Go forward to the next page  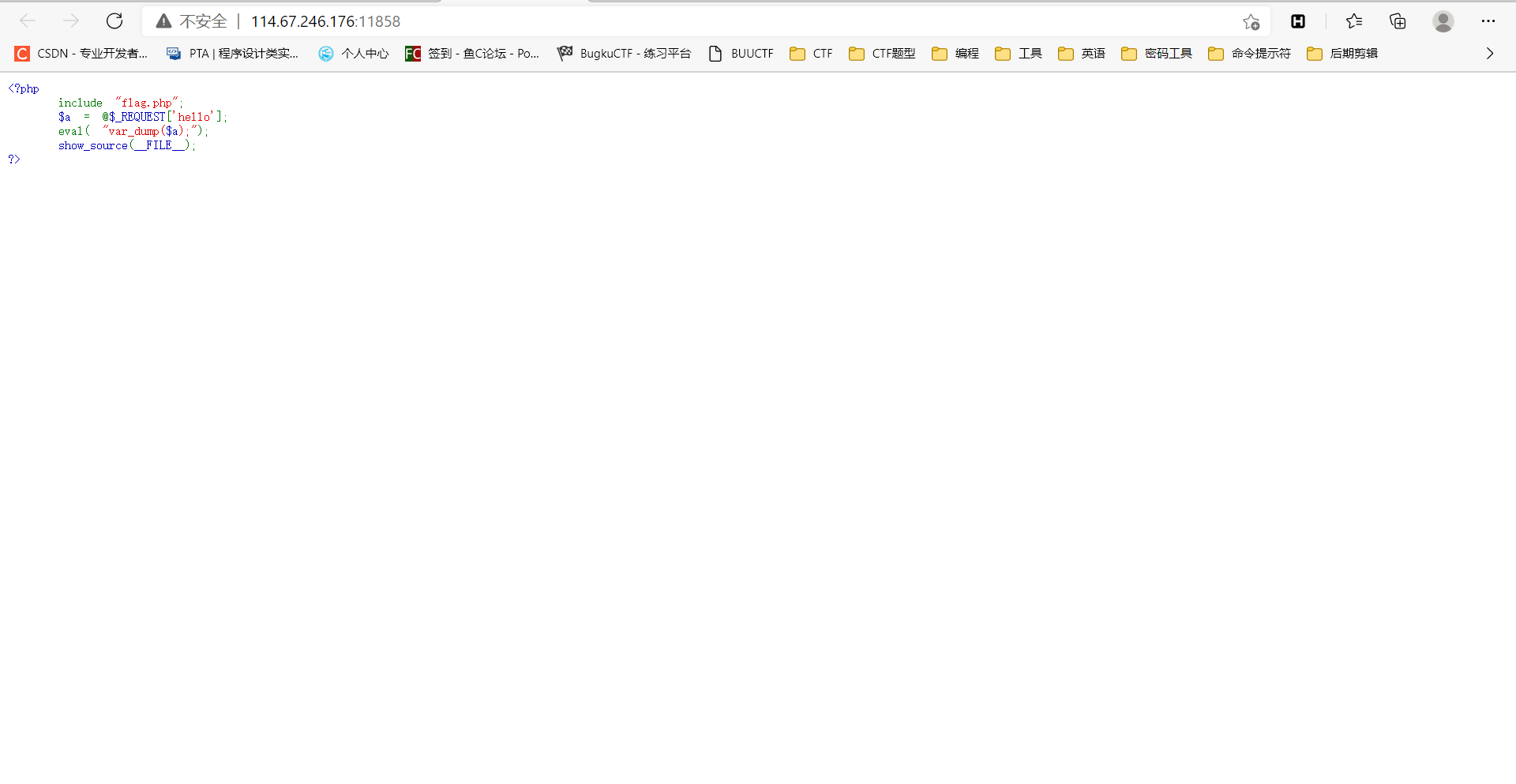[71, 21]
